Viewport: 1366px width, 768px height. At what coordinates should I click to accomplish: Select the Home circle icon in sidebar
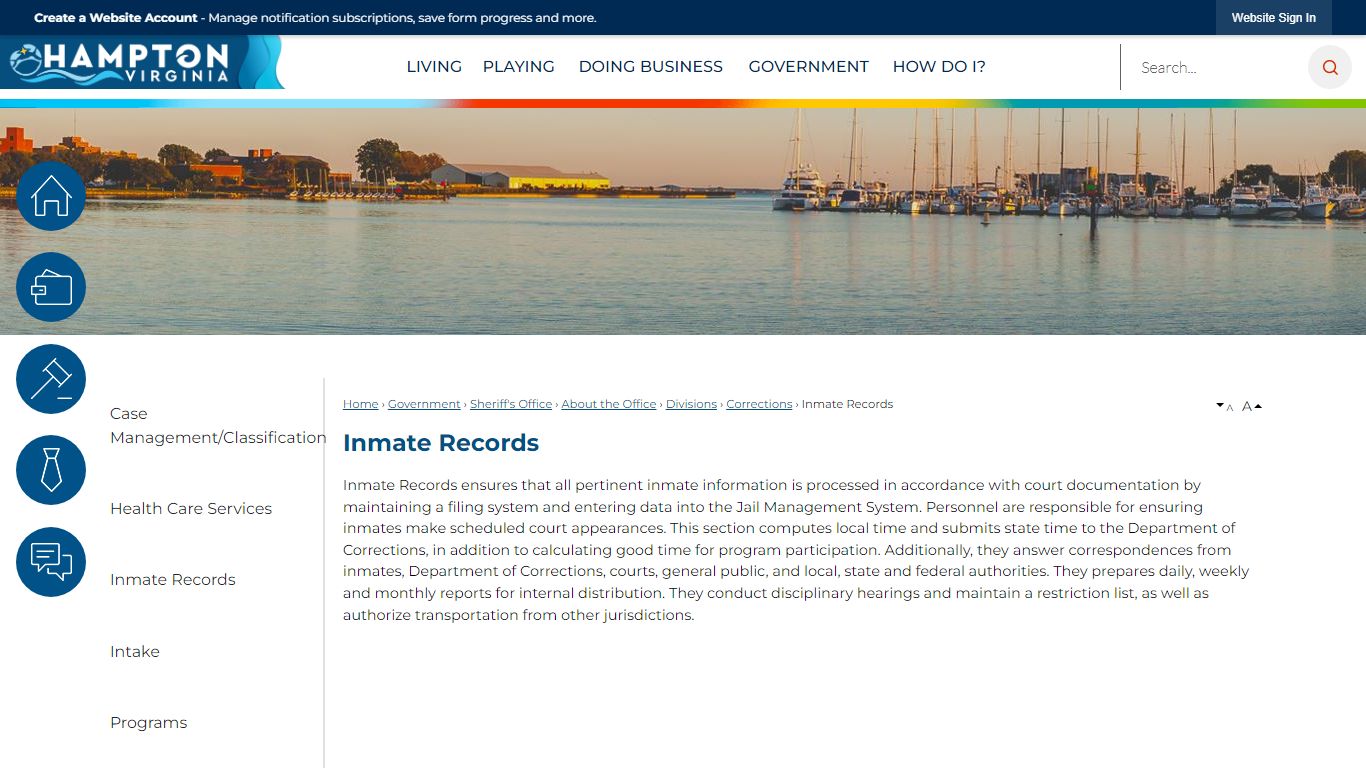point(50,196)
